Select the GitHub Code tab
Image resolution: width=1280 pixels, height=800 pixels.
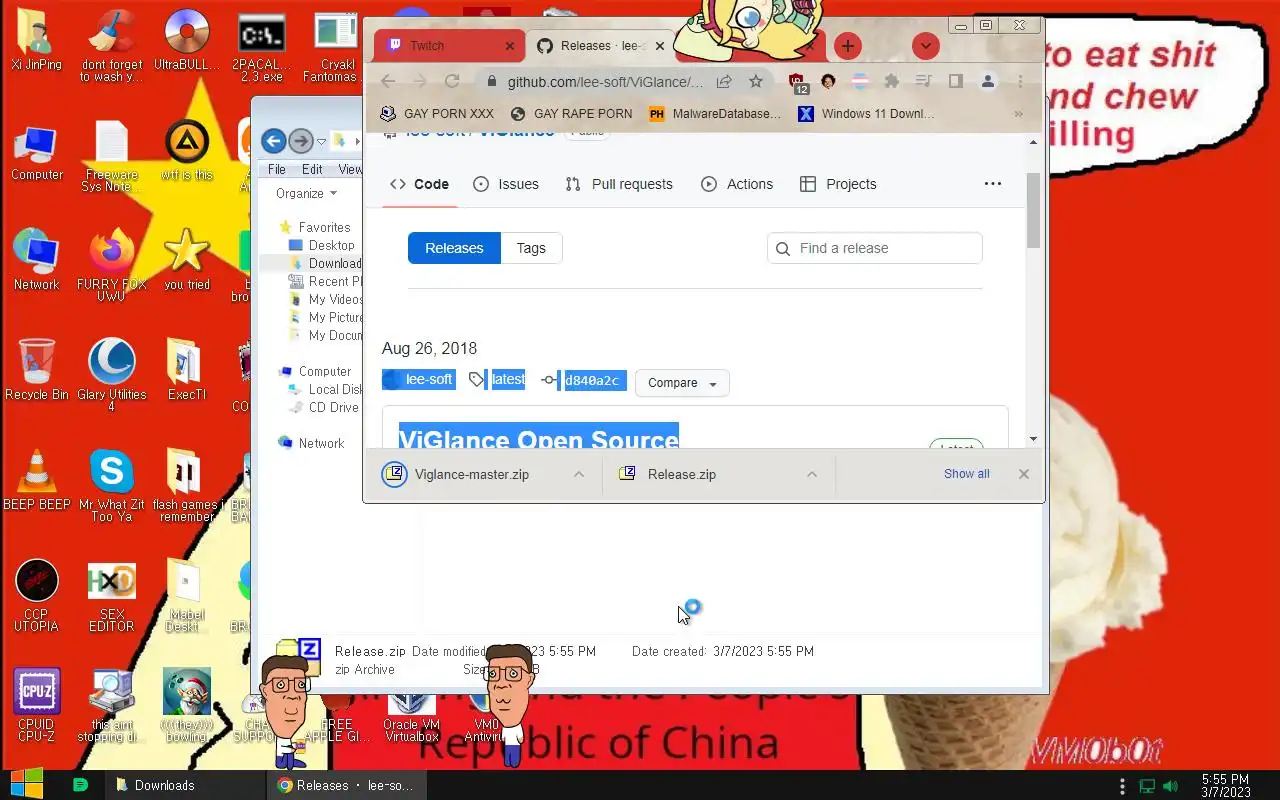(419, 184)
